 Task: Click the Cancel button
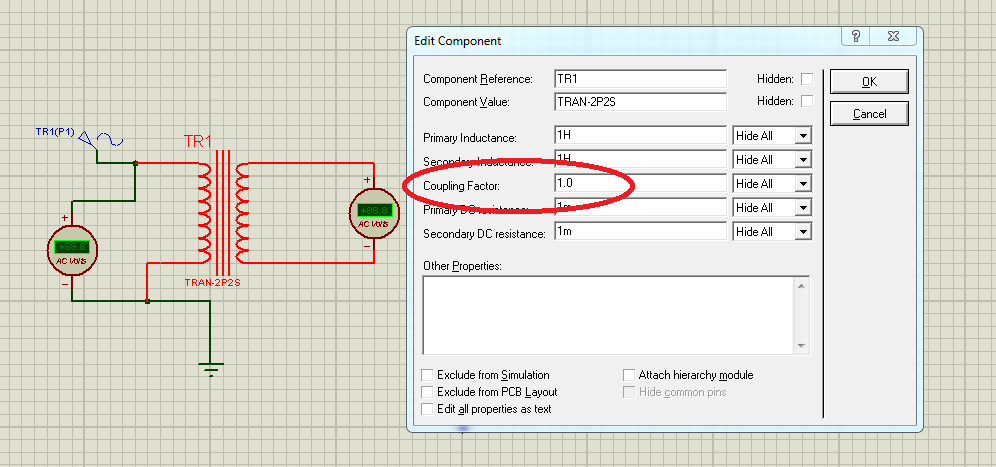coord(869,114)
